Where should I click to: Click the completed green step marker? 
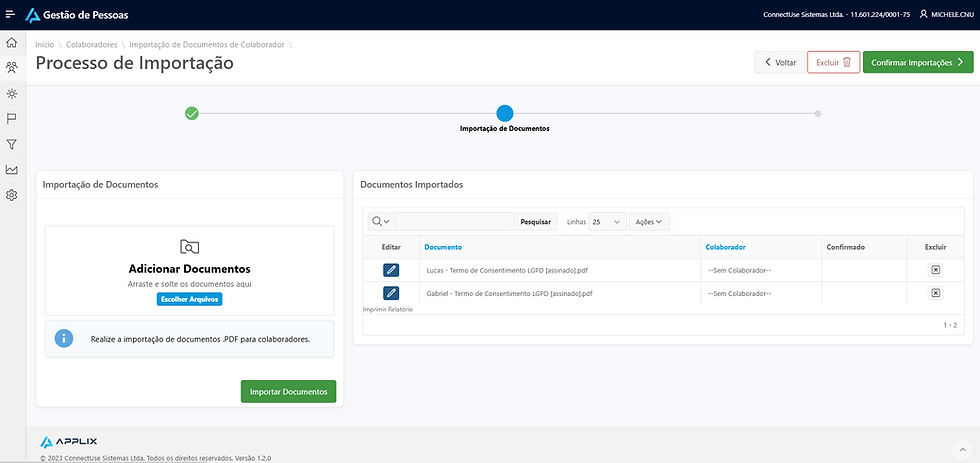[x=192, y=114]
